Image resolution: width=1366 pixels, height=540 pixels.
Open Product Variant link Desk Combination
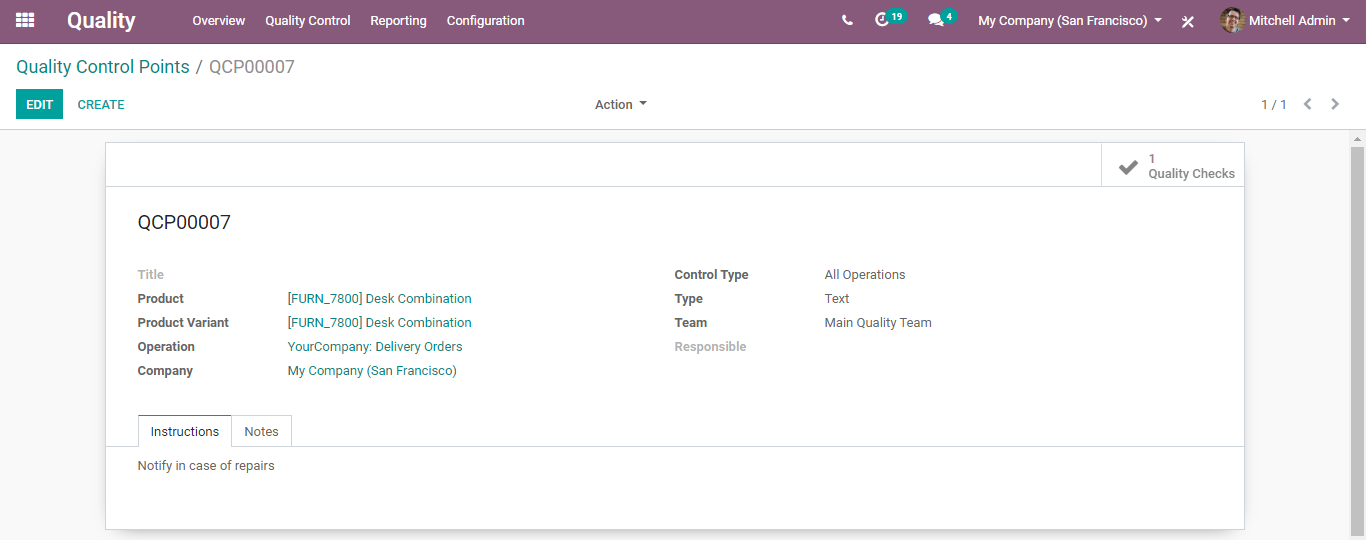coord(380,322)
